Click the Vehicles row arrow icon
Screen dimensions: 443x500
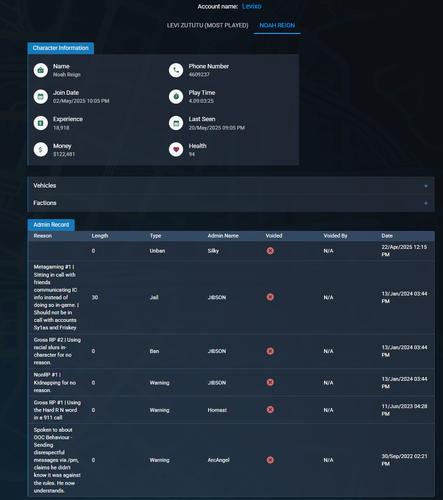tap(426, 186)
